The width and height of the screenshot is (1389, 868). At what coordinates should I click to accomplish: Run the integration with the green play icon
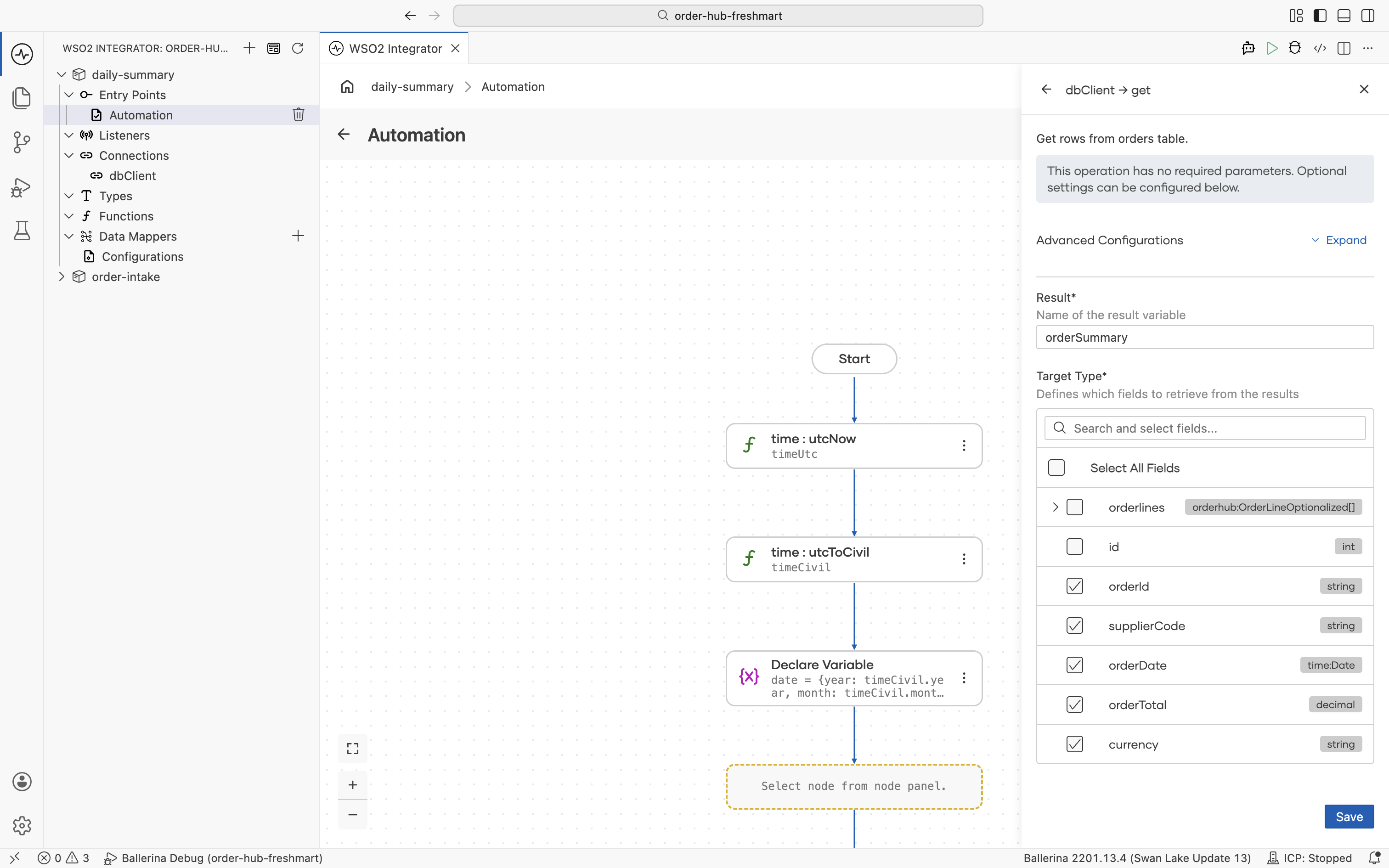[1272, 48]
